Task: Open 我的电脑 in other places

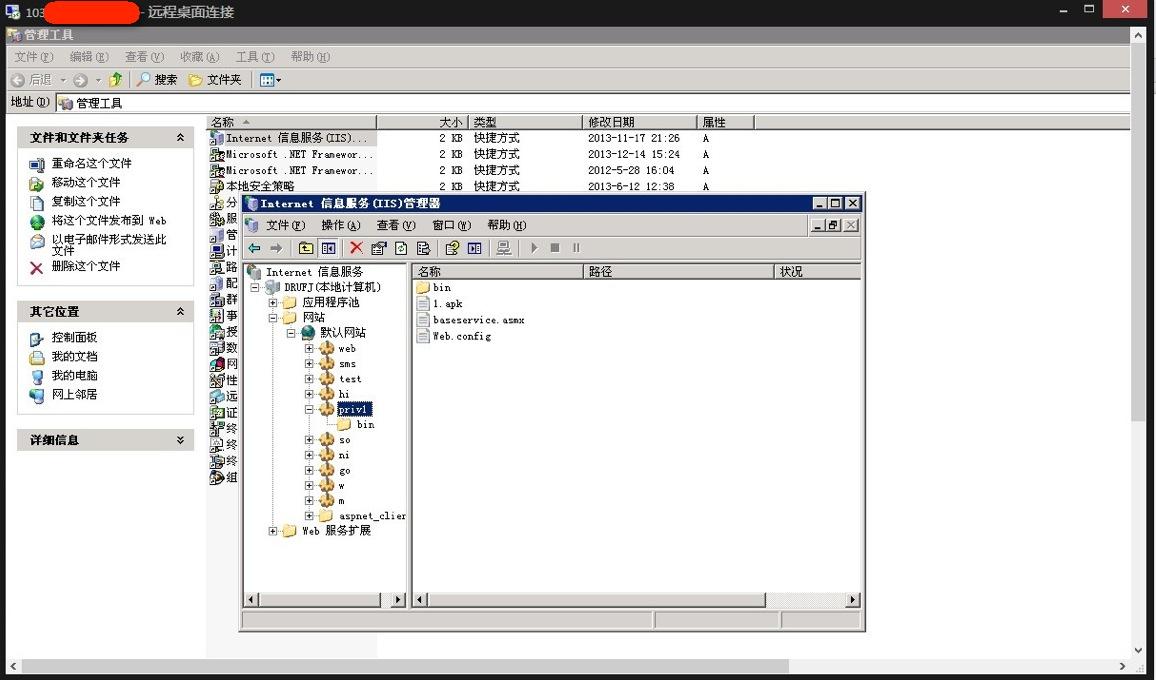Action: (x=74, y=375)
